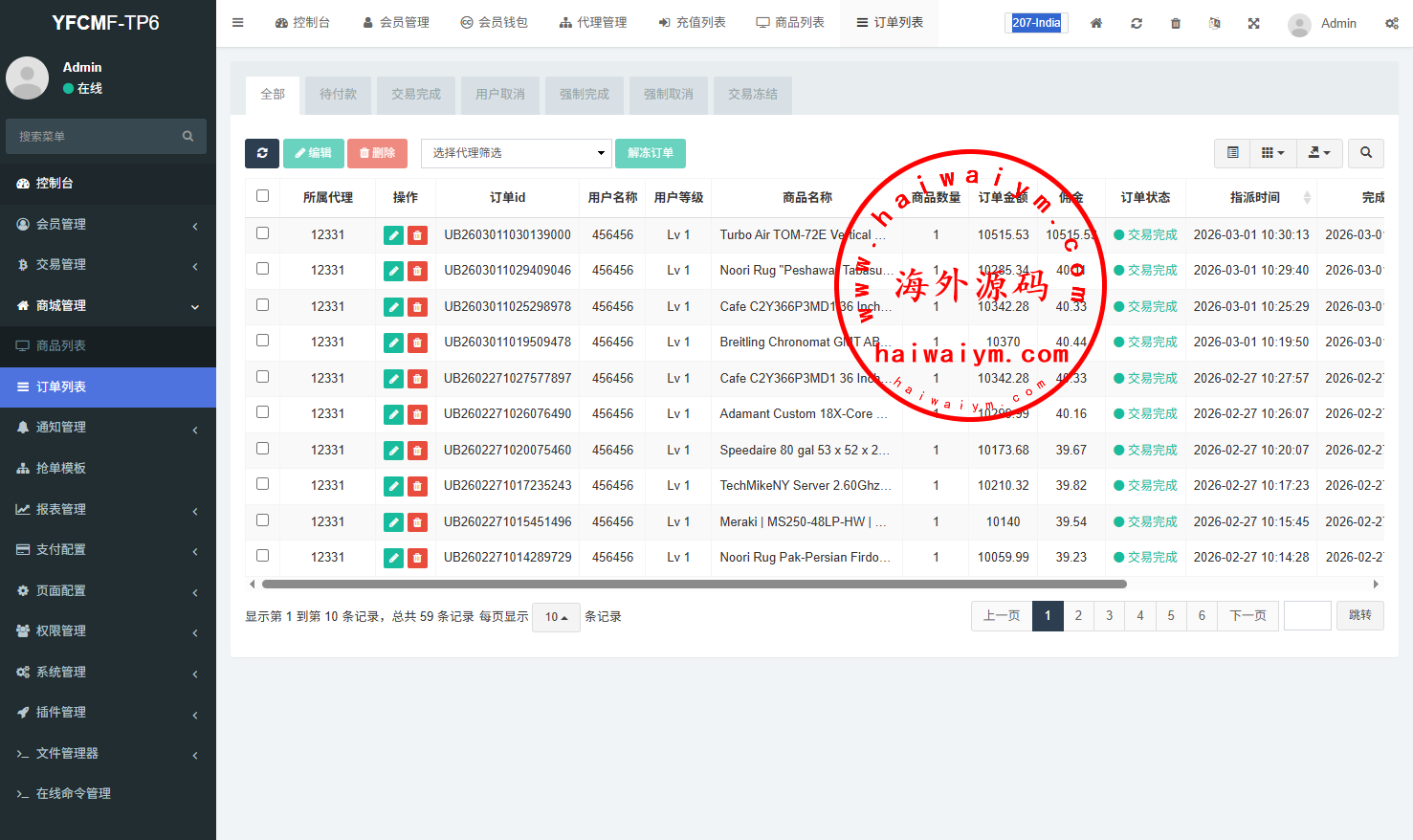1413x840 pixels.
Task: Go to page 3 of the orders
Action: [1109, 616]
